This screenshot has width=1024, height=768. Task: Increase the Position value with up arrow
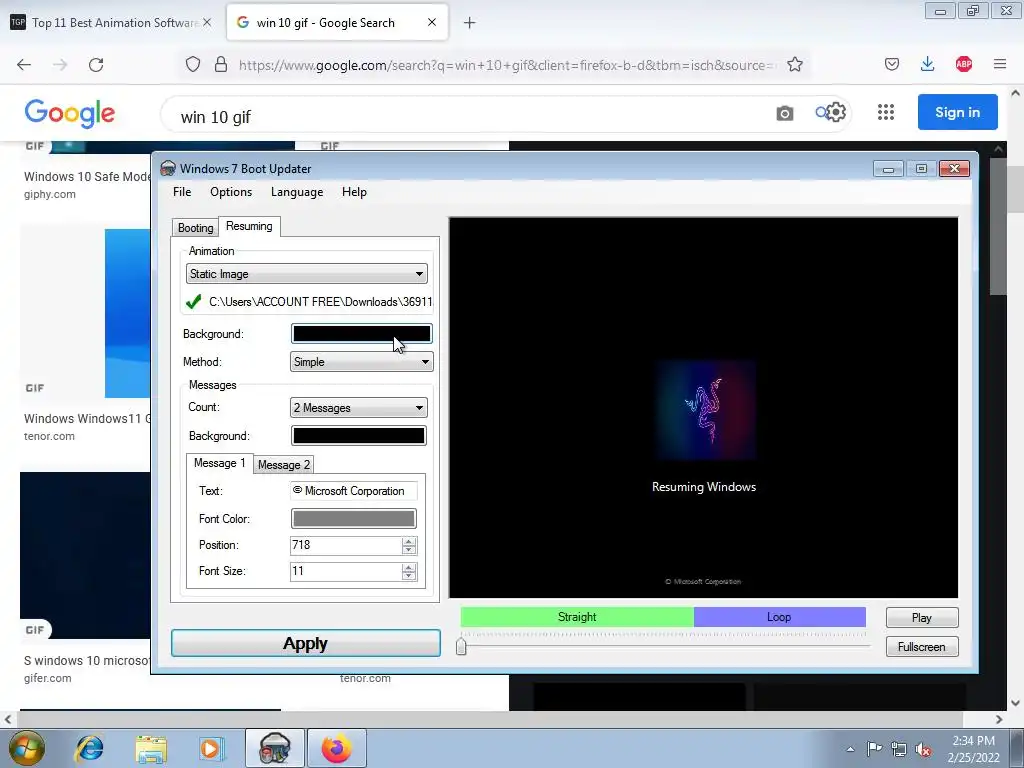pyautogui.click(x=409, y=541)
